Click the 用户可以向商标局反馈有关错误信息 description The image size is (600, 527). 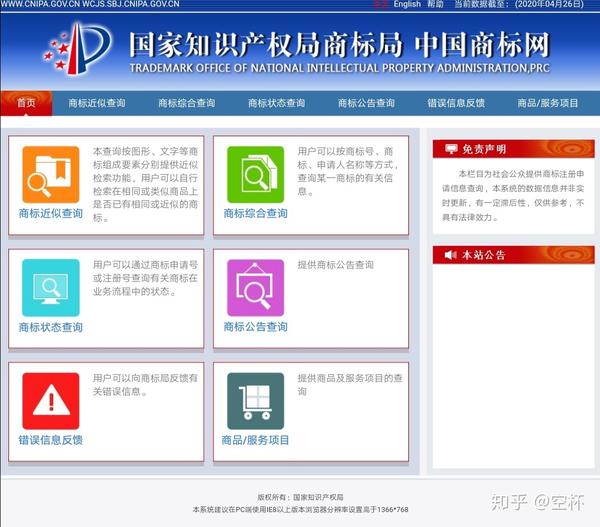point(145,385)
